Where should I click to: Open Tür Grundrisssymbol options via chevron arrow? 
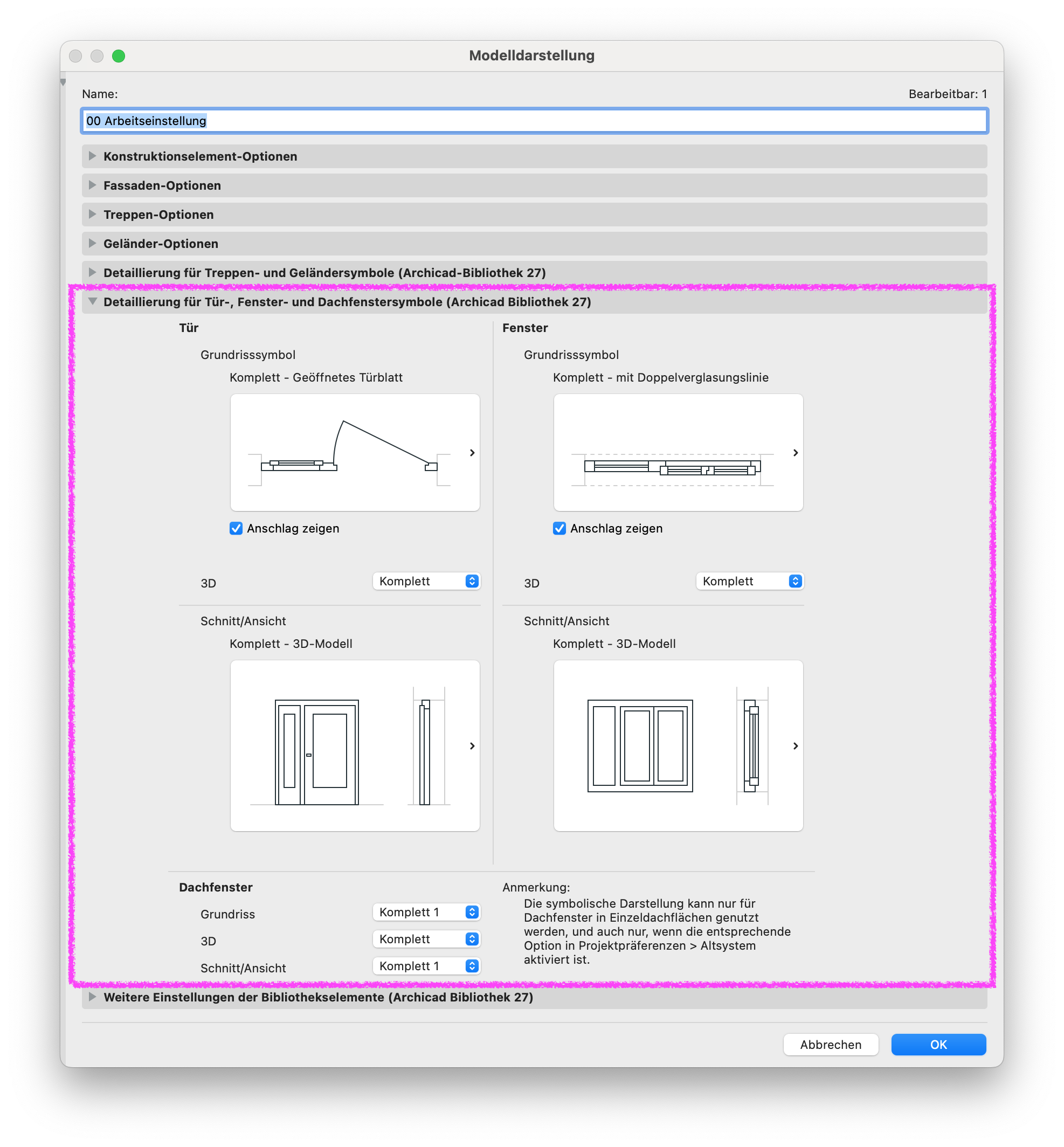tap(472, 453)
